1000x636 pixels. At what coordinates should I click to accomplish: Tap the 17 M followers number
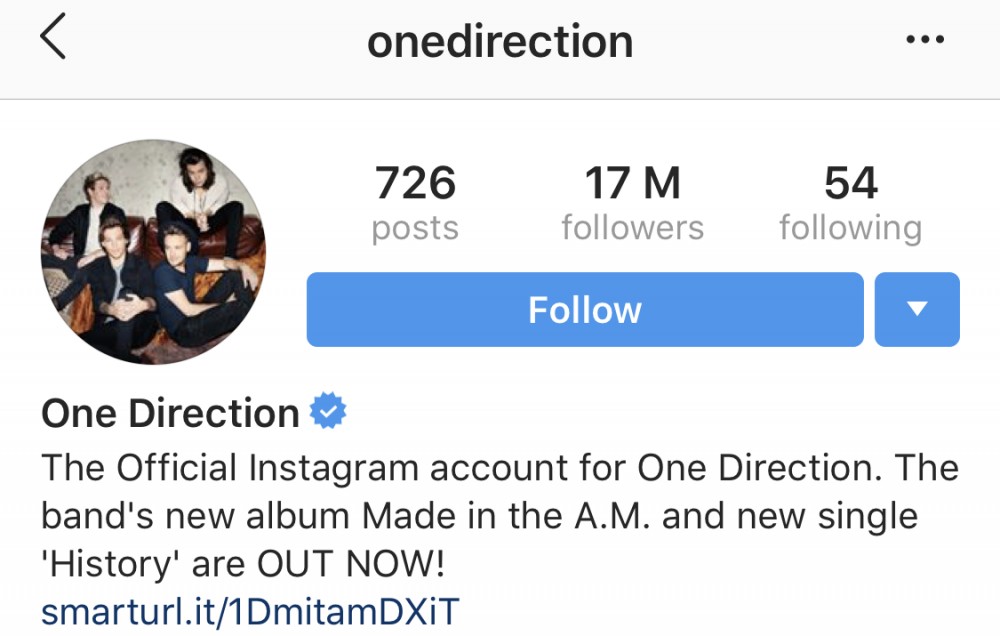632,184
